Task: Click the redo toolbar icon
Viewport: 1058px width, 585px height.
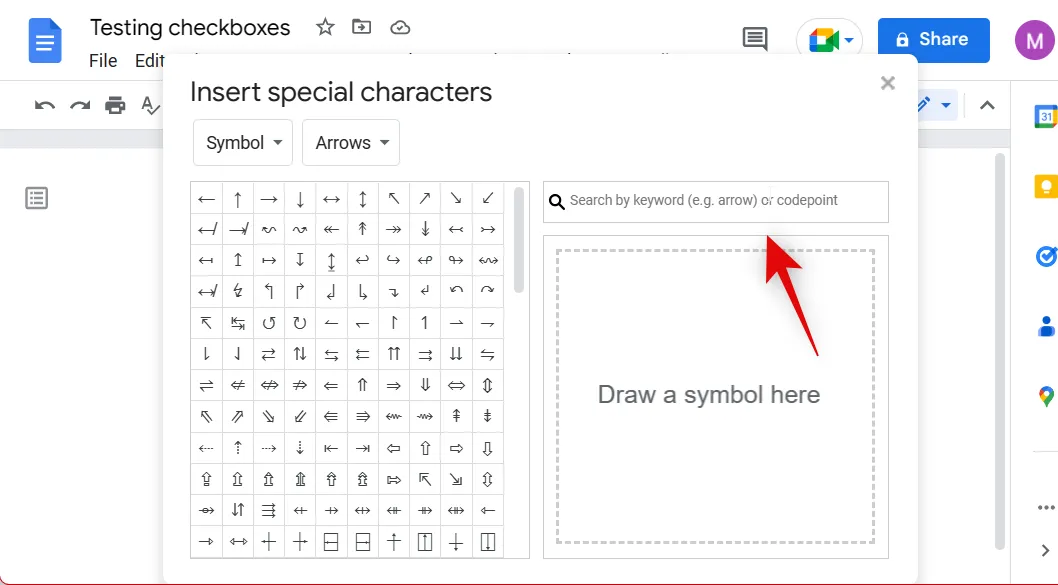Action: pos(80,105)
